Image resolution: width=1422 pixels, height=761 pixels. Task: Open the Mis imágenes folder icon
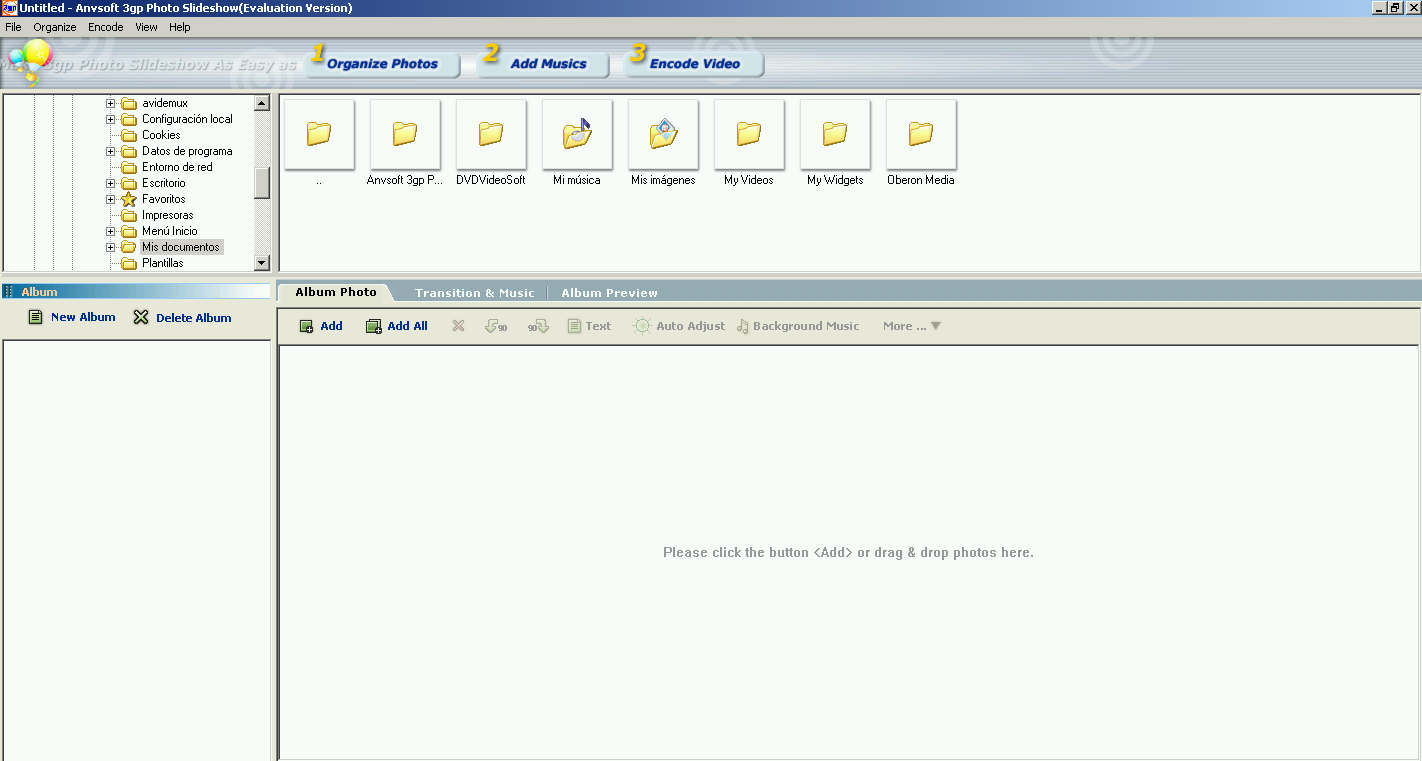(663, 134)
